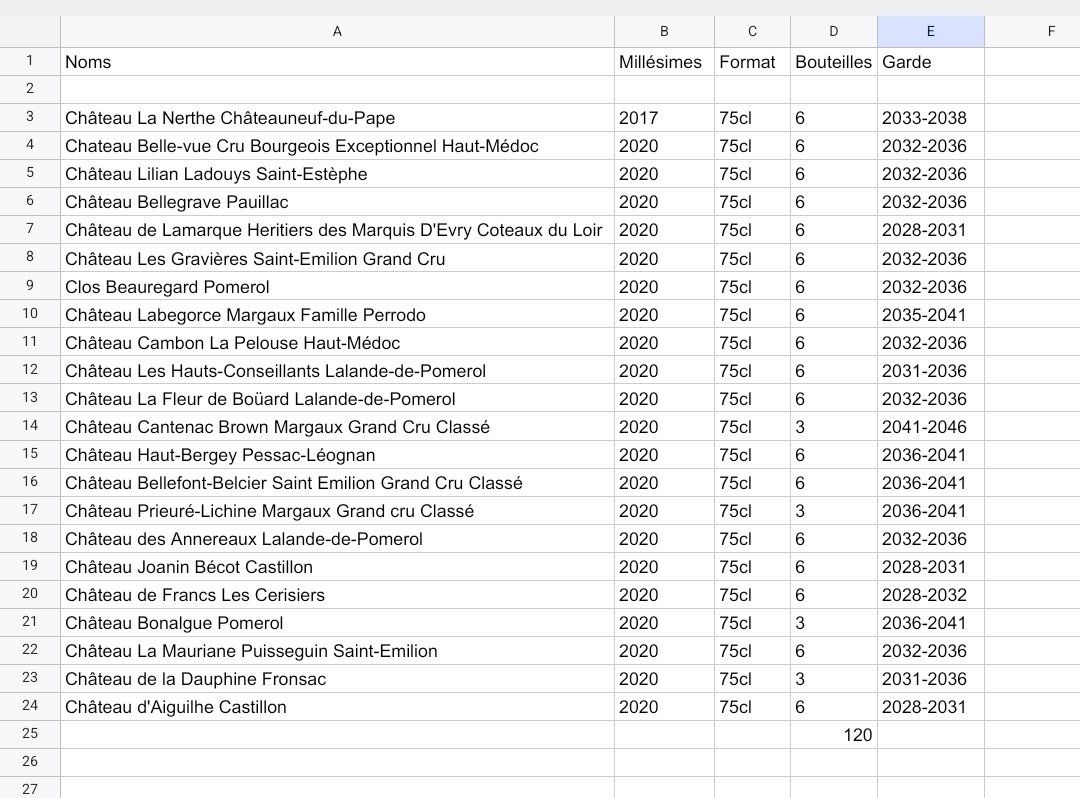Select cell 'Château Les Hauts-Conseillants Lalande-de-Pomerol'
The height and width of the screenshot is (798, 1080).
click(x=337, y=371)
